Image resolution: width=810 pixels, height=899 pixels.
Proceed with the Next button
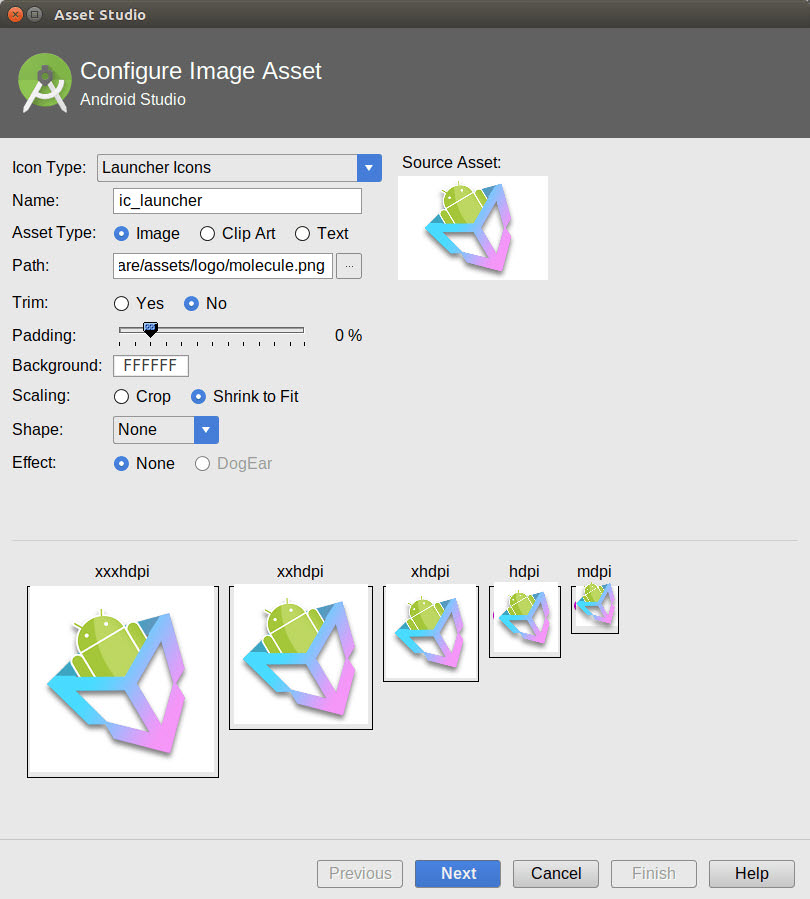(x=457, y=873)
